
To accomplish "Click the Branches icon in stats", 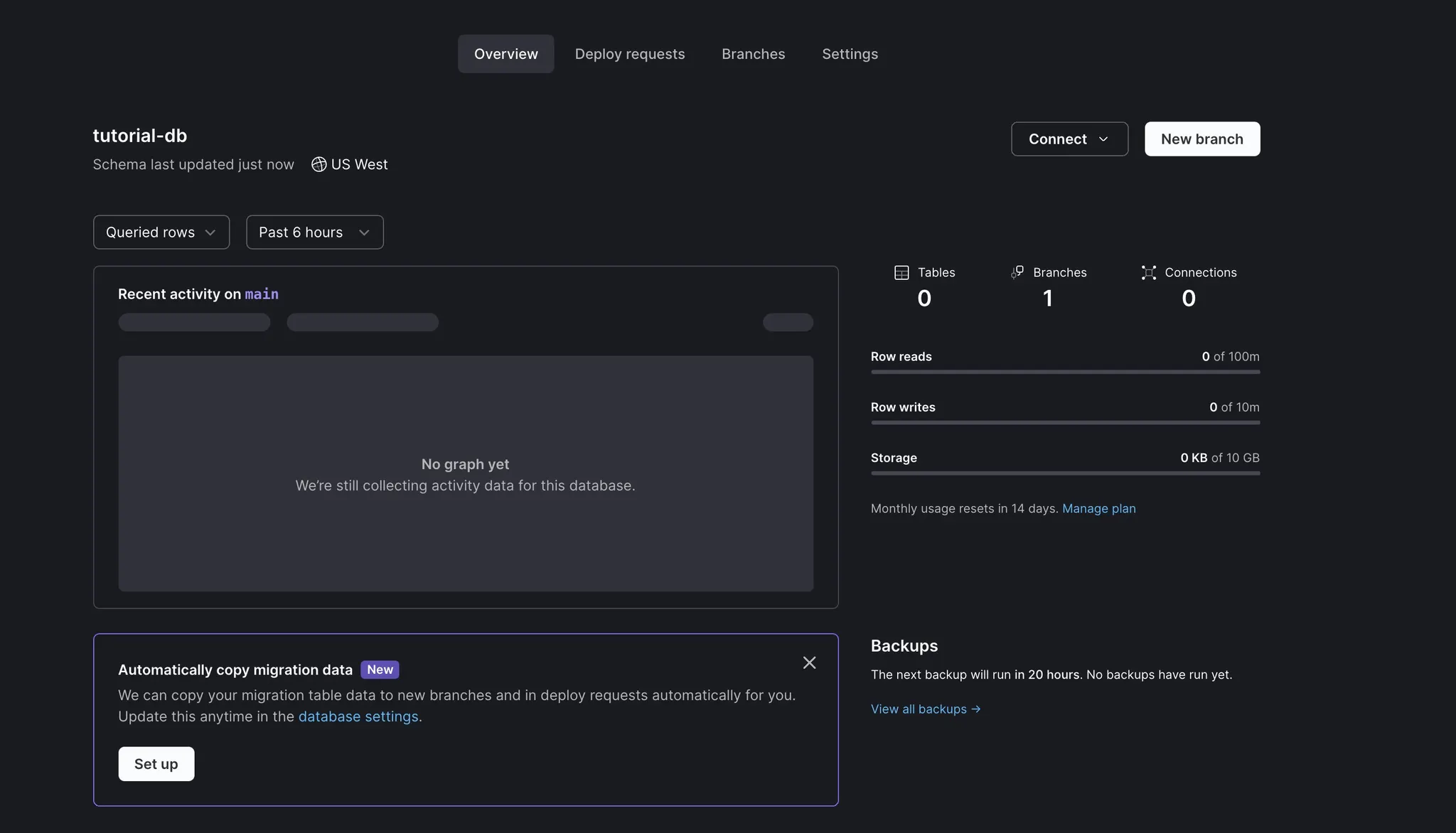I will 1017,272.
